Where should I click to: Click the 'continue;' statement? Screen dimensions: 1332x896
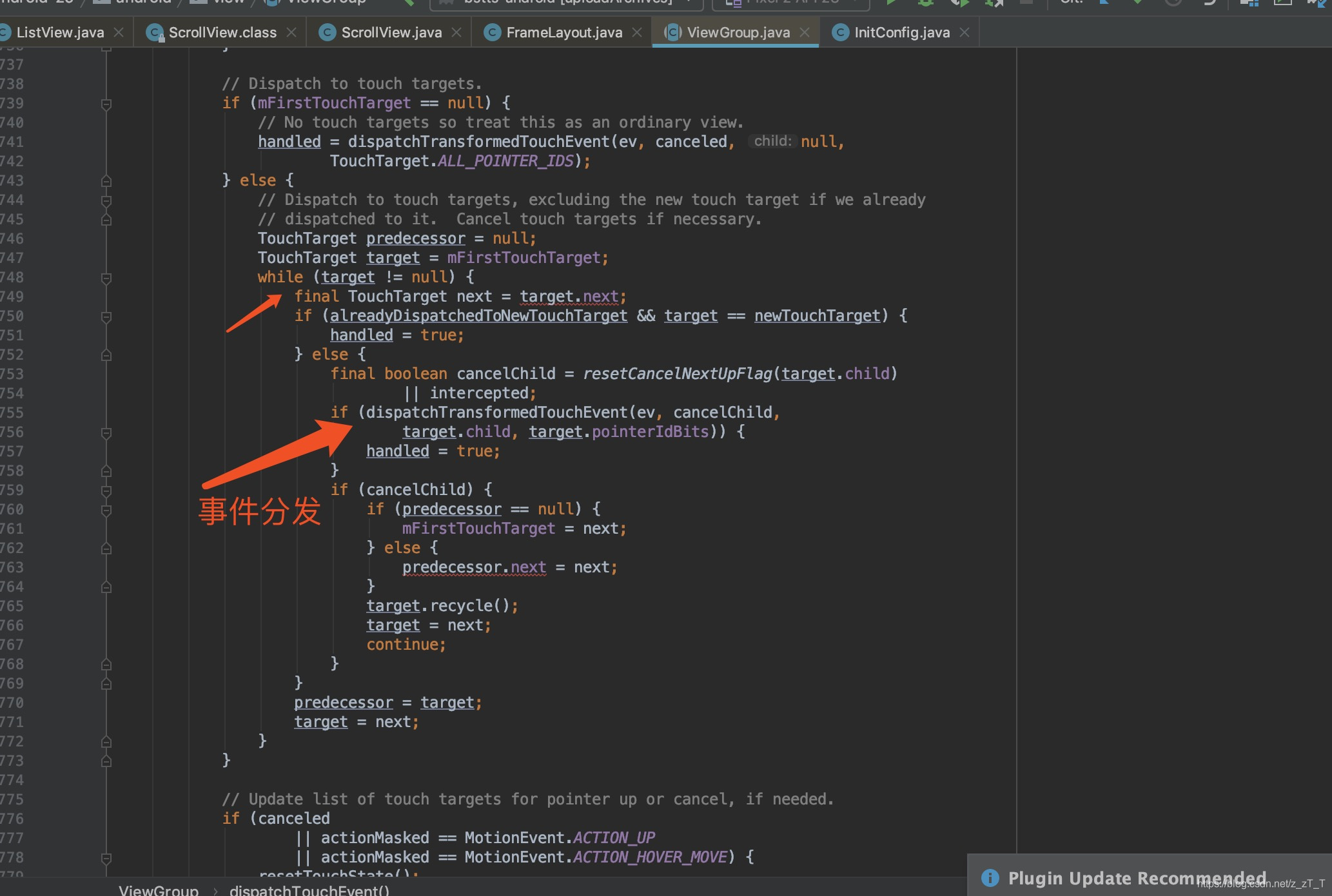pos(406,645)
